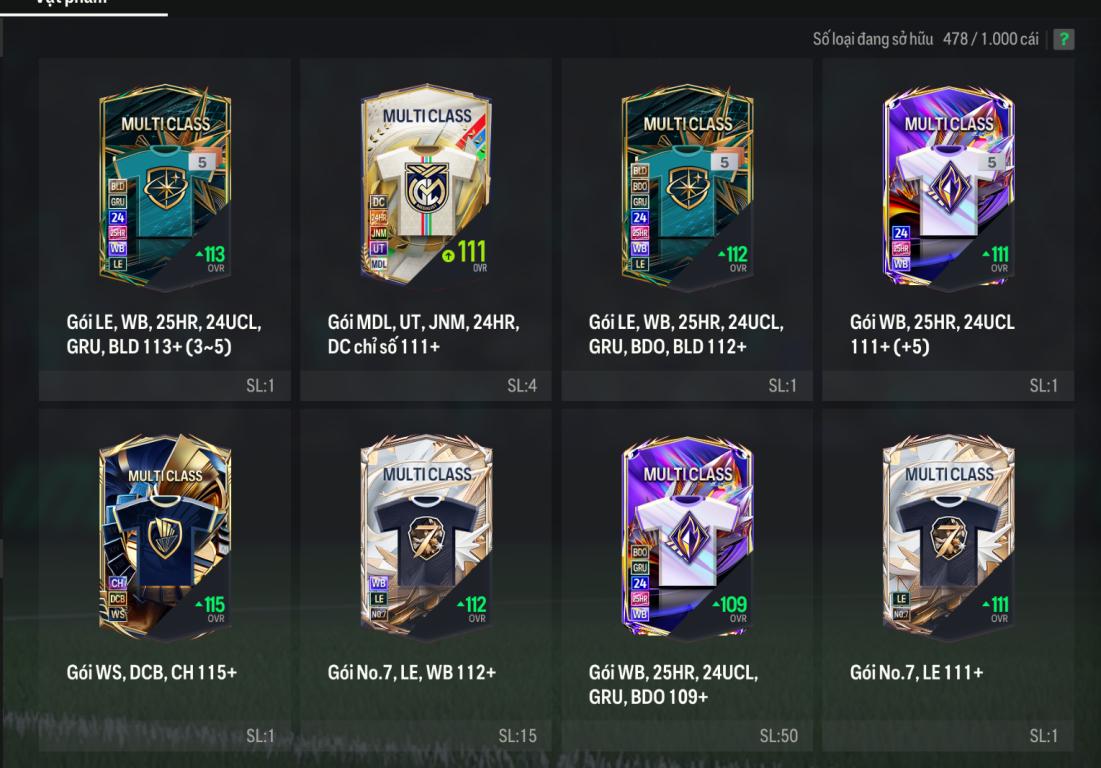1101x768 pixels.
Task: Click Gói No.7, LE, WB 112+ title
Action: (412, 673)
